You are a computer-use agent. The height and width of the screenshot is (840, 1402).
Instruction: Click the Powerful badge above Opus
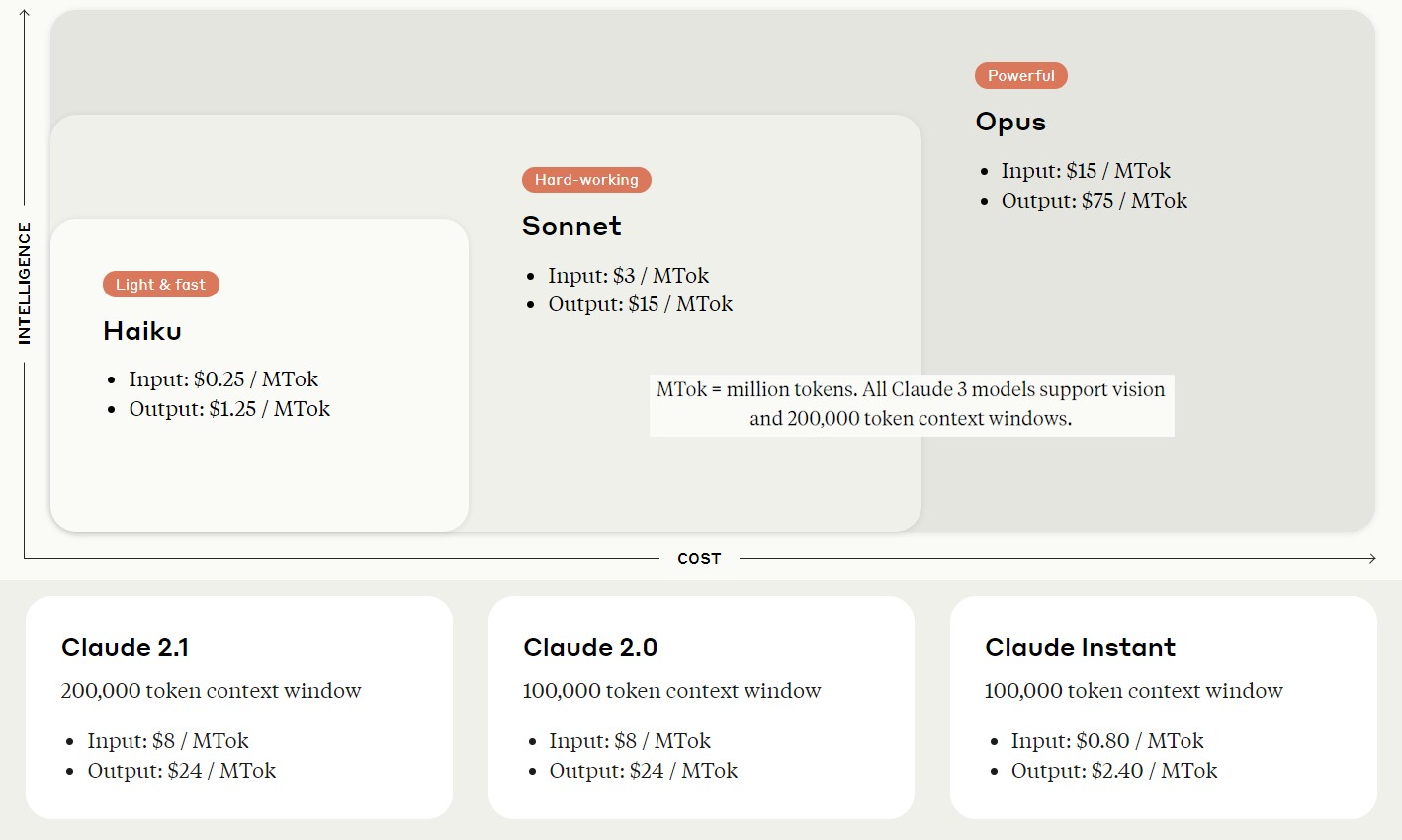coord(1020,76)
